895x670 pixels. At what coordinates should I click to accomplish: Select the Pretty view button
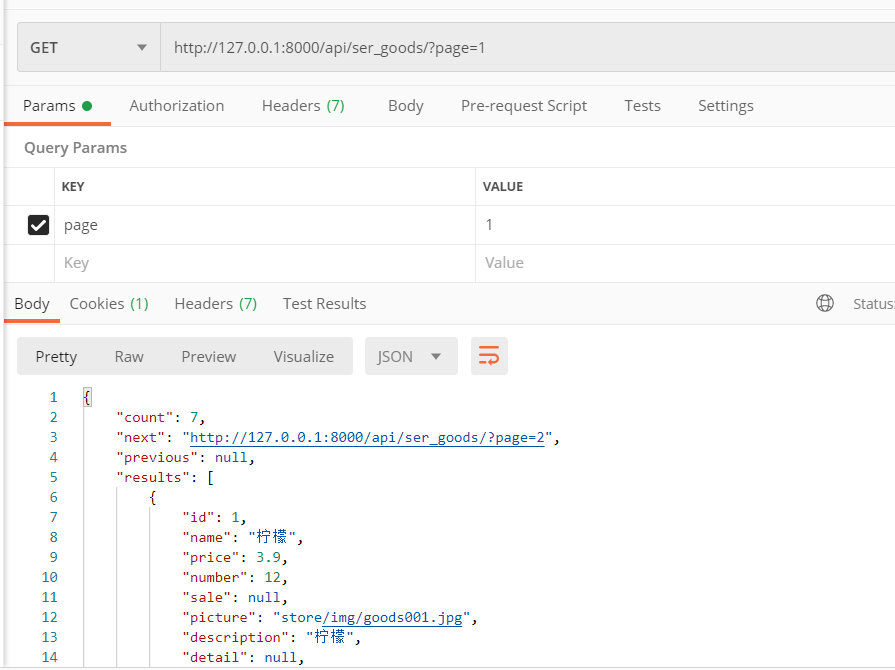coord(56,357)
